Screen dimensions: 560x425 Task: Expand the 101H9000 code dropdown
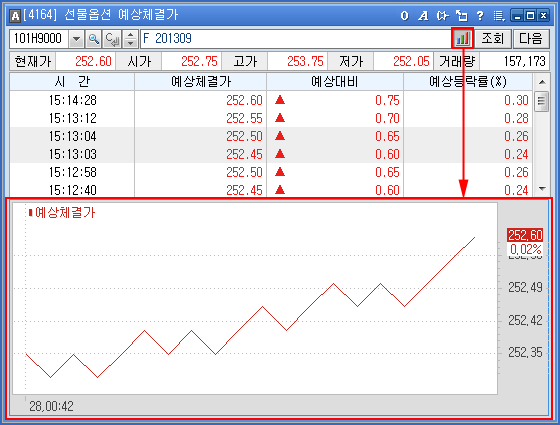click(76, 39)
